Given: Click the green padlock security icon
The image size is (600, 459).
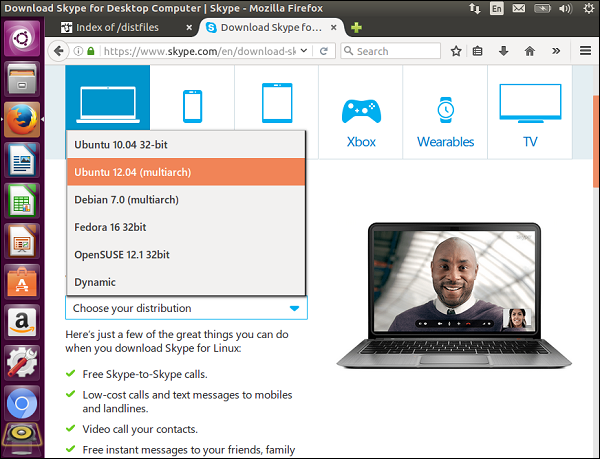Looking at the screenshot, I should point(91,51).
